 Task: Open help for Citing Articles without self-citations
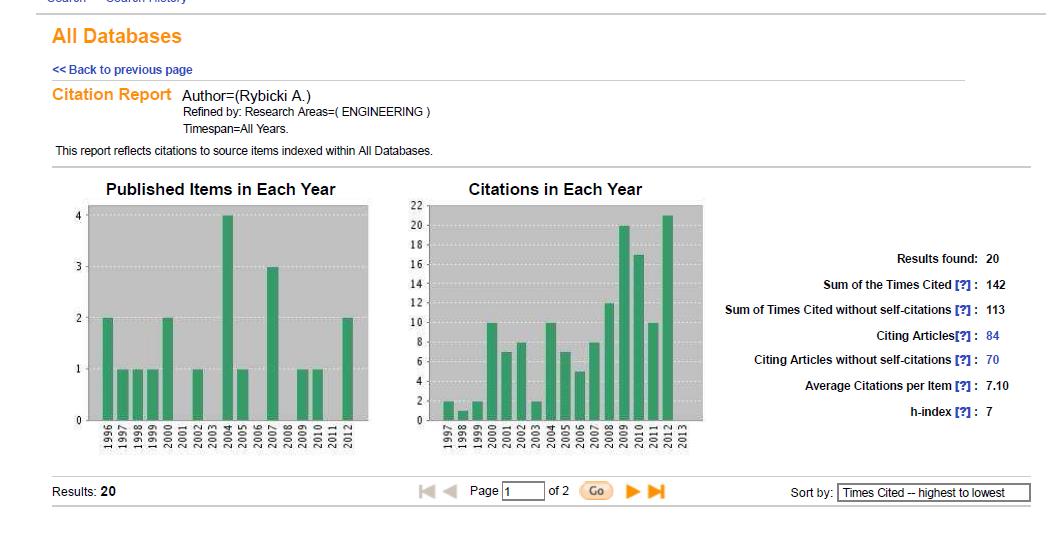[962, 361]
